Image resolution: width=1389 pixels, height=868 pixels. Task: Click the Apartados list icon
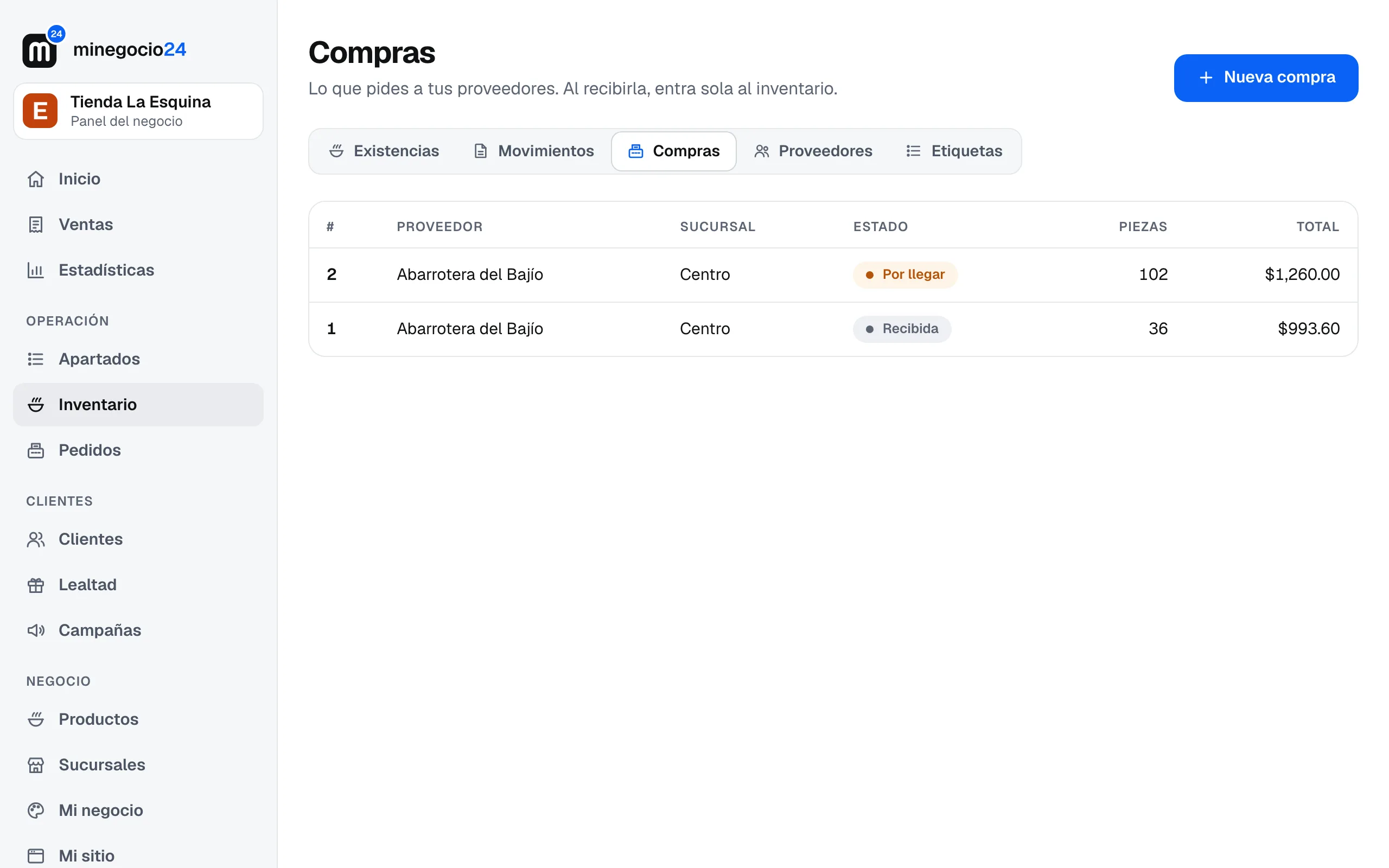click(x=36, y=359)
